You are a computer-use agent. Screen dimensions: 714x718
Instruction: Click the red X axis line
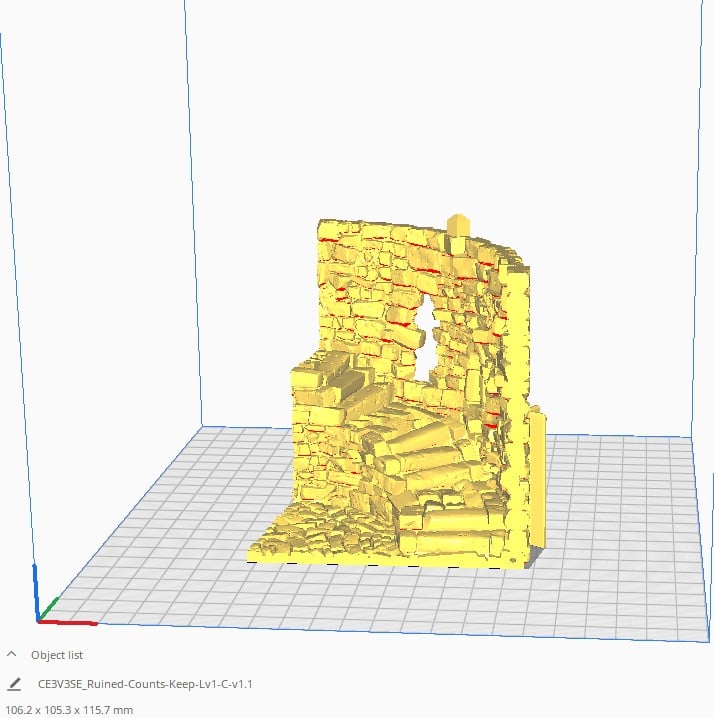pos(72,622)
